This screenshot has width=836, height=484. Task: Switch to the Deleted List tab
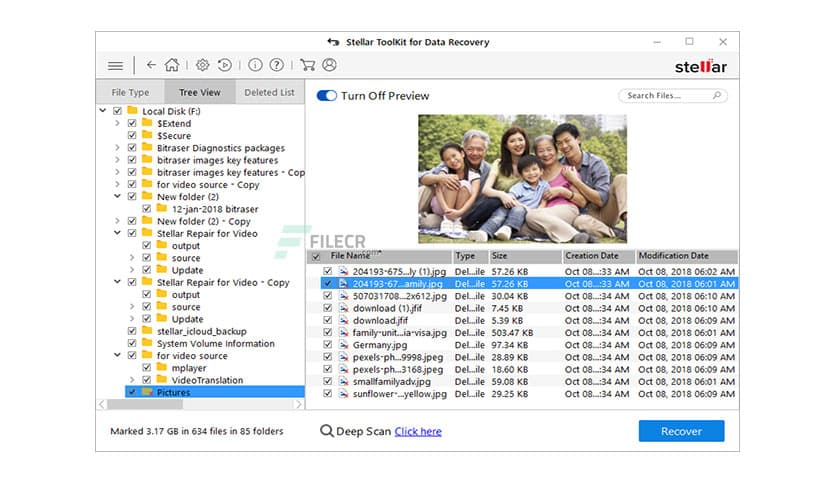point(269,92)
